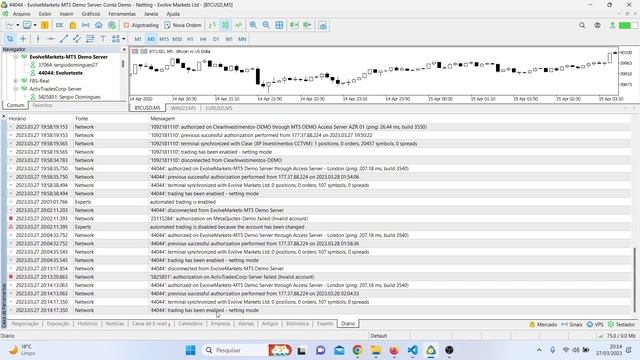The width and height of the screenshot is (640, 360).
Task: Select the equidistant channel tool
Action: coord(77,39)
